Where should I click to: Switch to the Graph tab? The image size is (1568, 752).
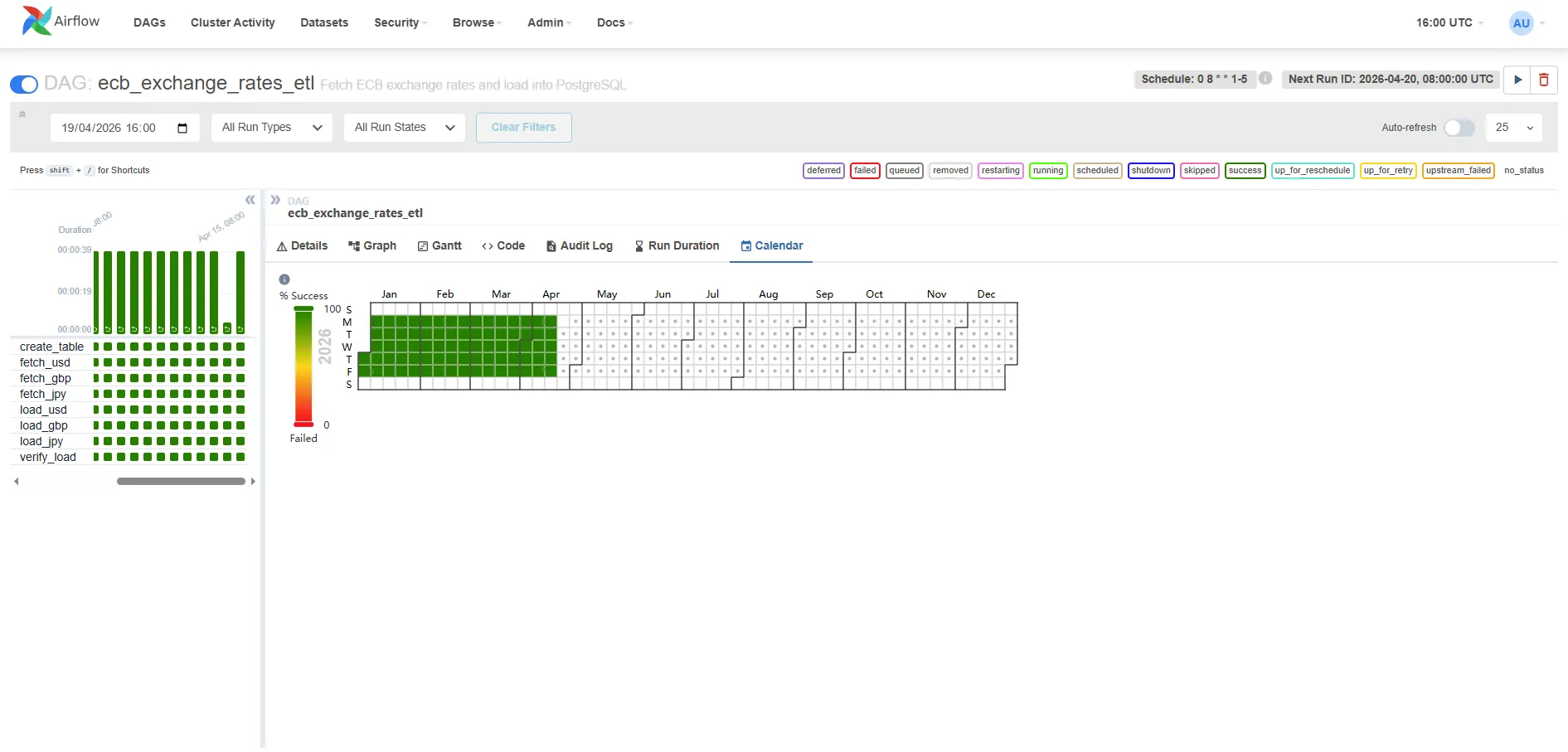372,245
